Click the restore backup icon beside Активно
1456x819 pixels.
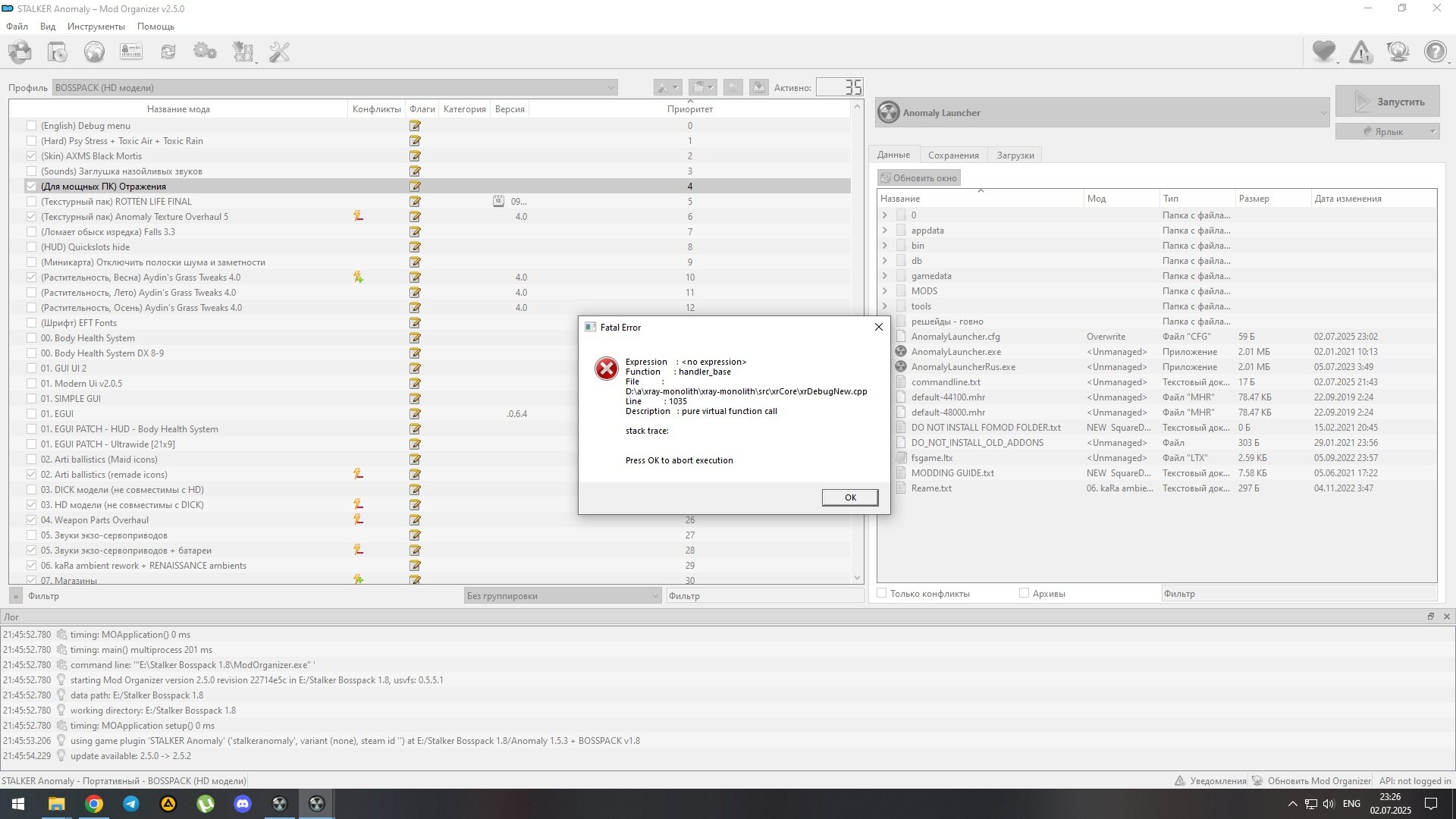pos(733,87)
